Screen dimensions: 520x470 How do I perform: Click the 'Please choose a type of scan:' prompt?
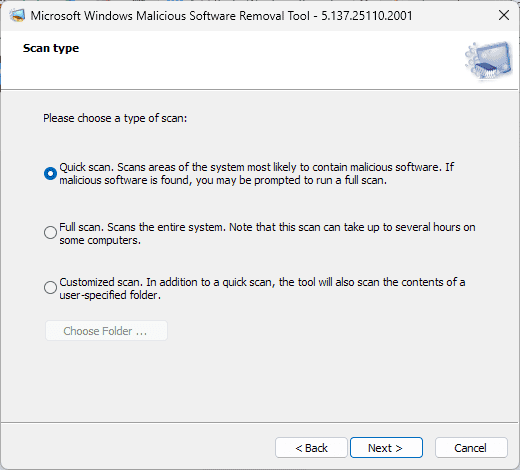click(115, 118)
